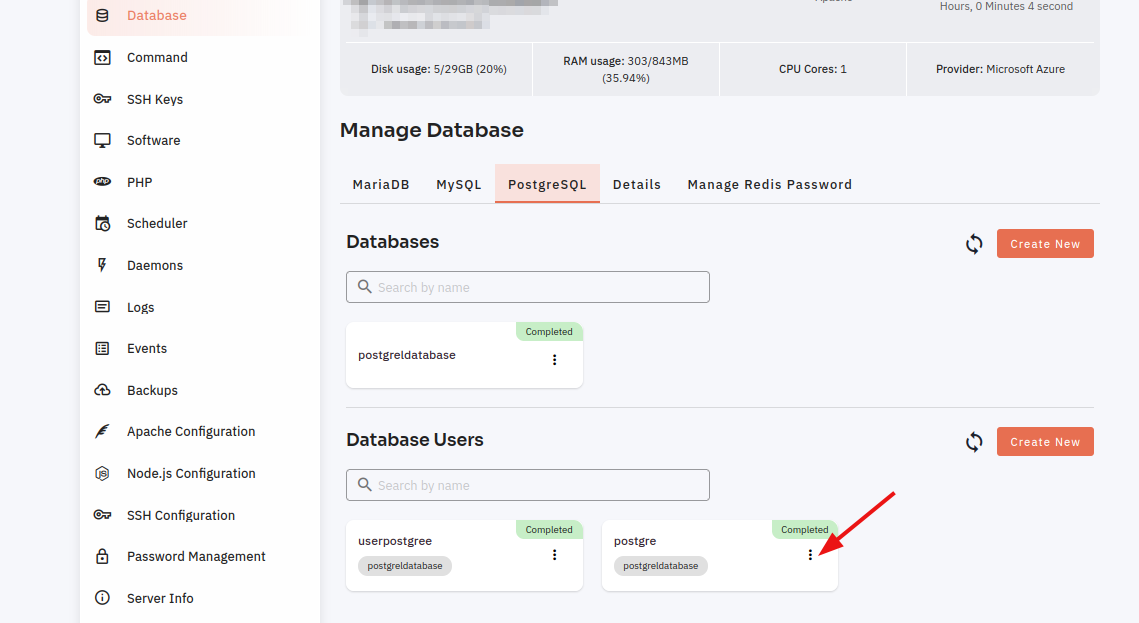The image size is (1139, 623).
Task: Click Completed badge on userpostgree card
Action: coord(549,530)
